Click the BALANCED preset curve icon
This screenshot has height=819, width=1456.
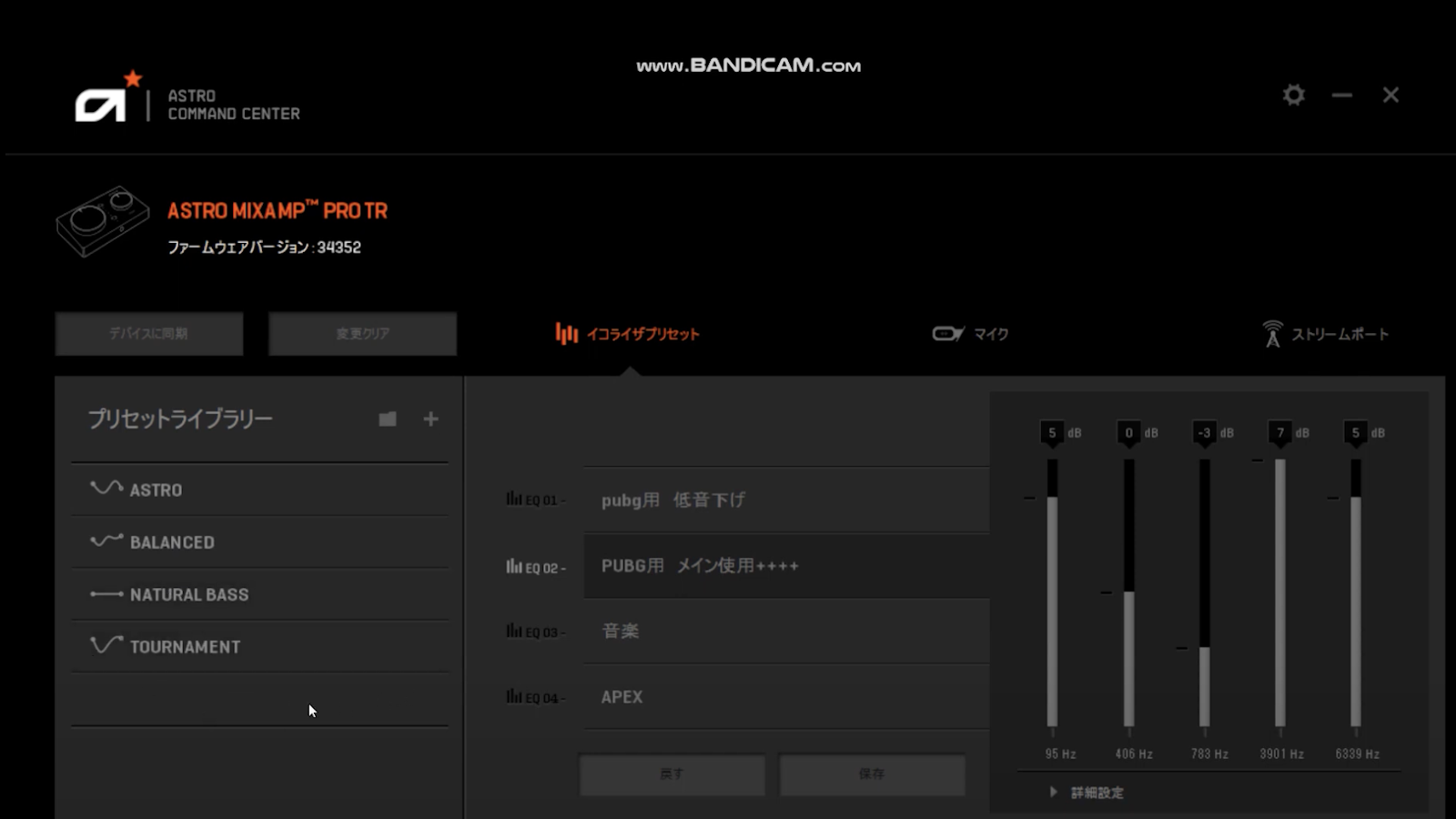point(106,541)
